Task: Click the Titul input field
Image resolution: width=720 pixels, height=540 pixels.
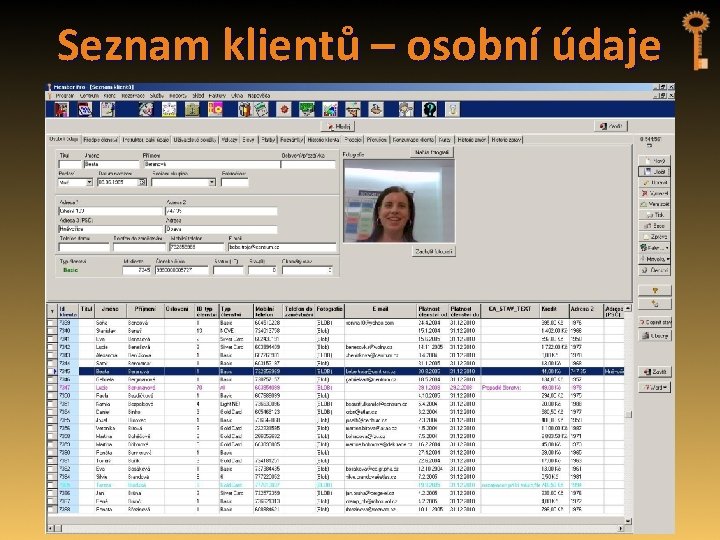Action: pyautogui.click(x=70, y=164)
